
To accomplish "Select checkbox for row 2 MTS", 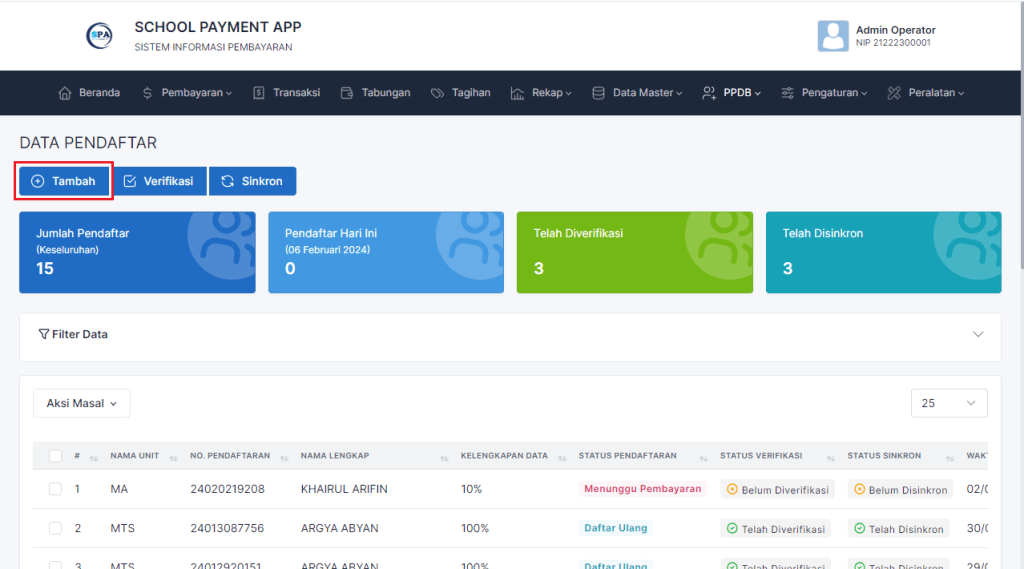I will pyautogui.click(x=55, y=528).
